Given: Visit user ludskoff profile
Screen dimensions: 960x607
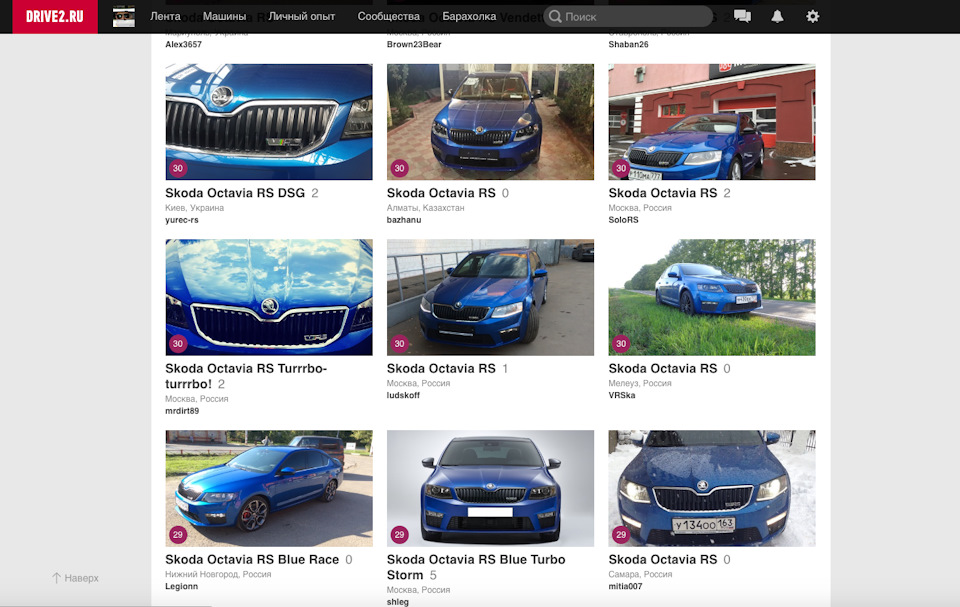Looking at the screenshot, I should pos(403,396).
